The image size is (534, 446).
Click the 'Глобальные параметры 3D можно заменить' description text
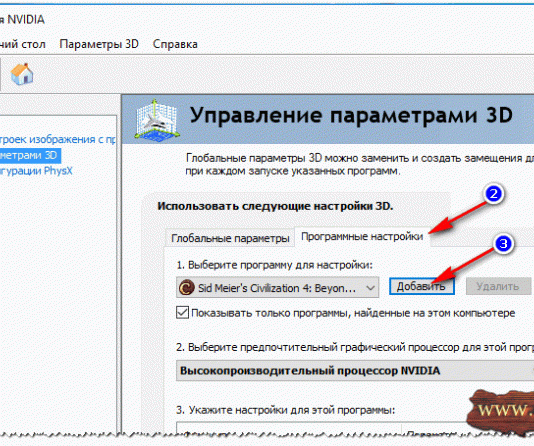click(360, 164)
